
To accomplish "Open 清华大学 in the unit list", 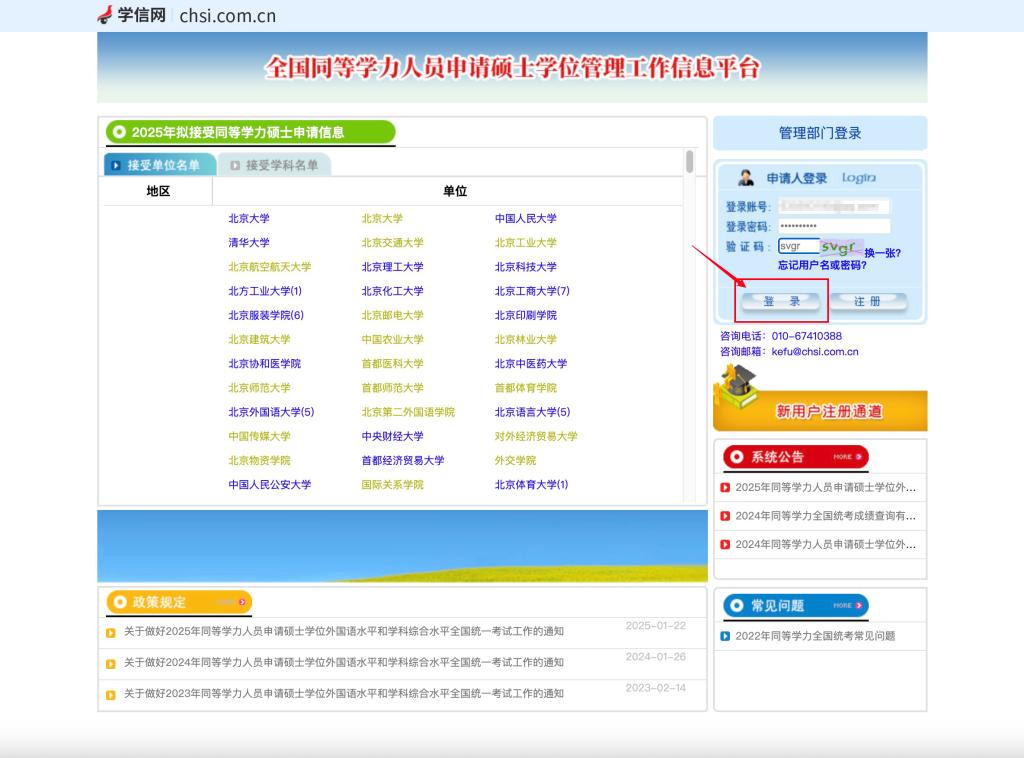I will click(249, 243).
